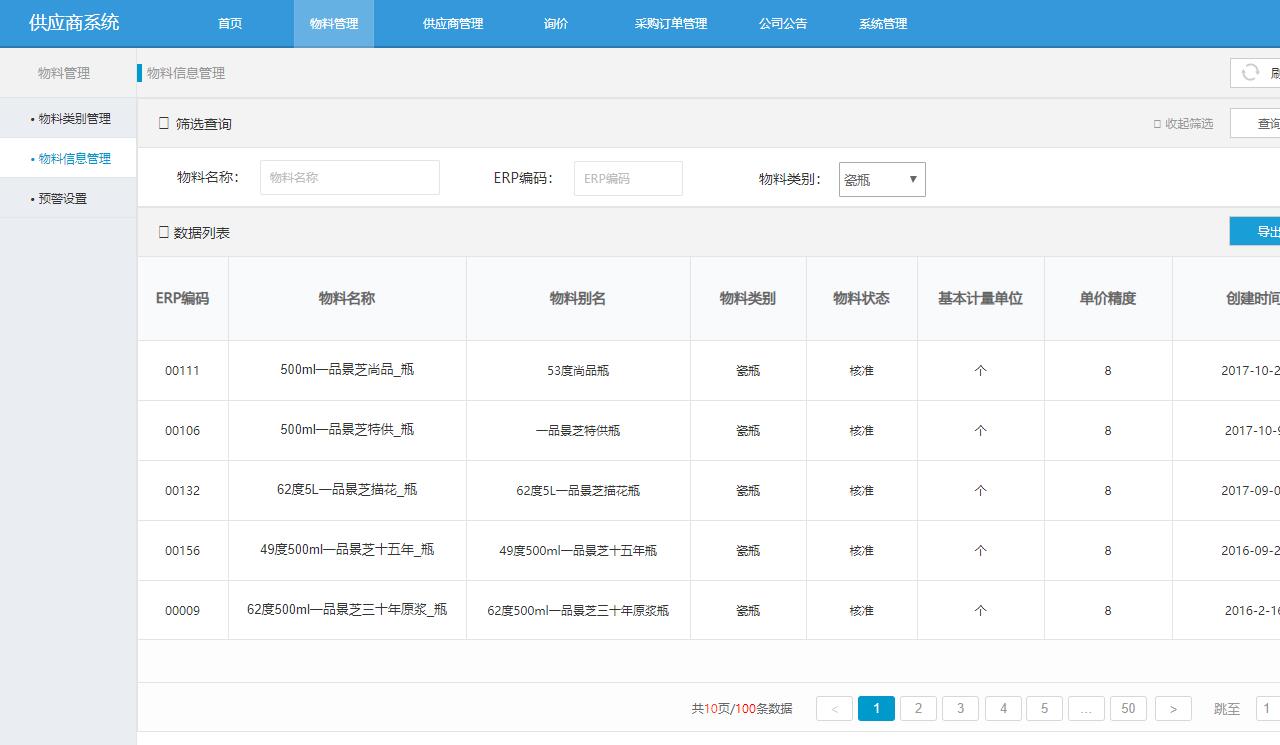Click alias 62度5L一品景芝描花瓶
The width and height of the screenshot is (1280, 745).
[x=578, y=490]
